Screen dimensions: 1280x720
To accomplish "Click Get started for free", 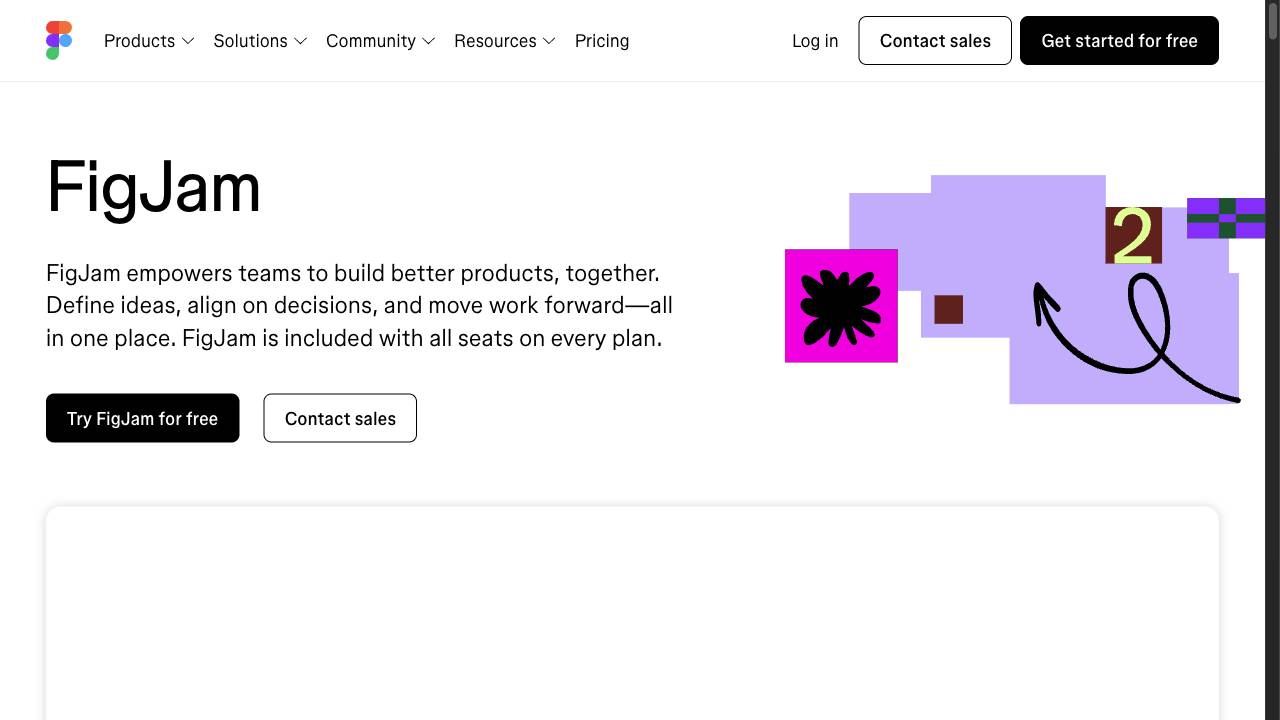I will pos(1119,41).
